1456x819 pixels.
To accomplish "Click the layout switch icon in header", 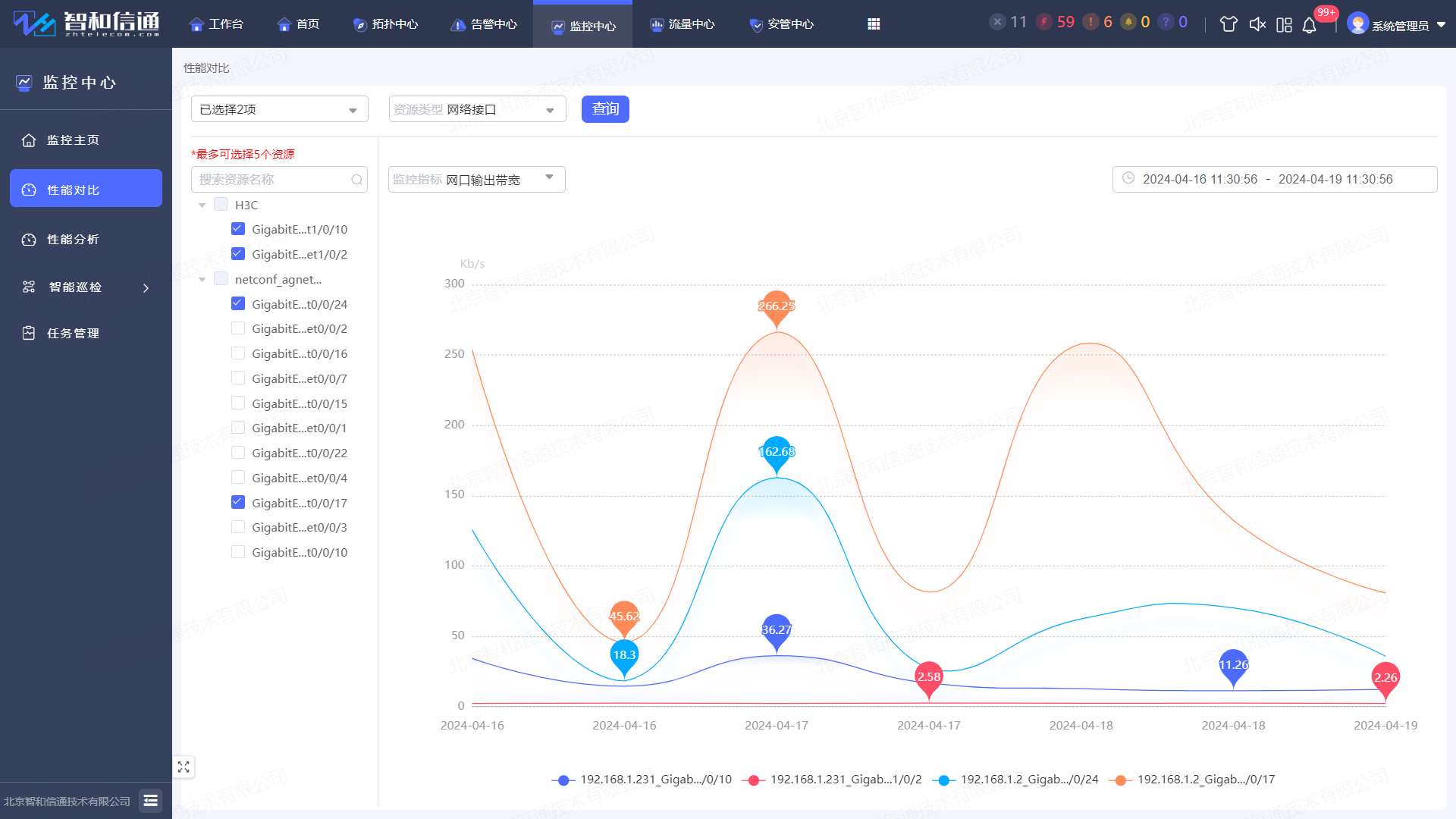I will tap(1284, 25).
